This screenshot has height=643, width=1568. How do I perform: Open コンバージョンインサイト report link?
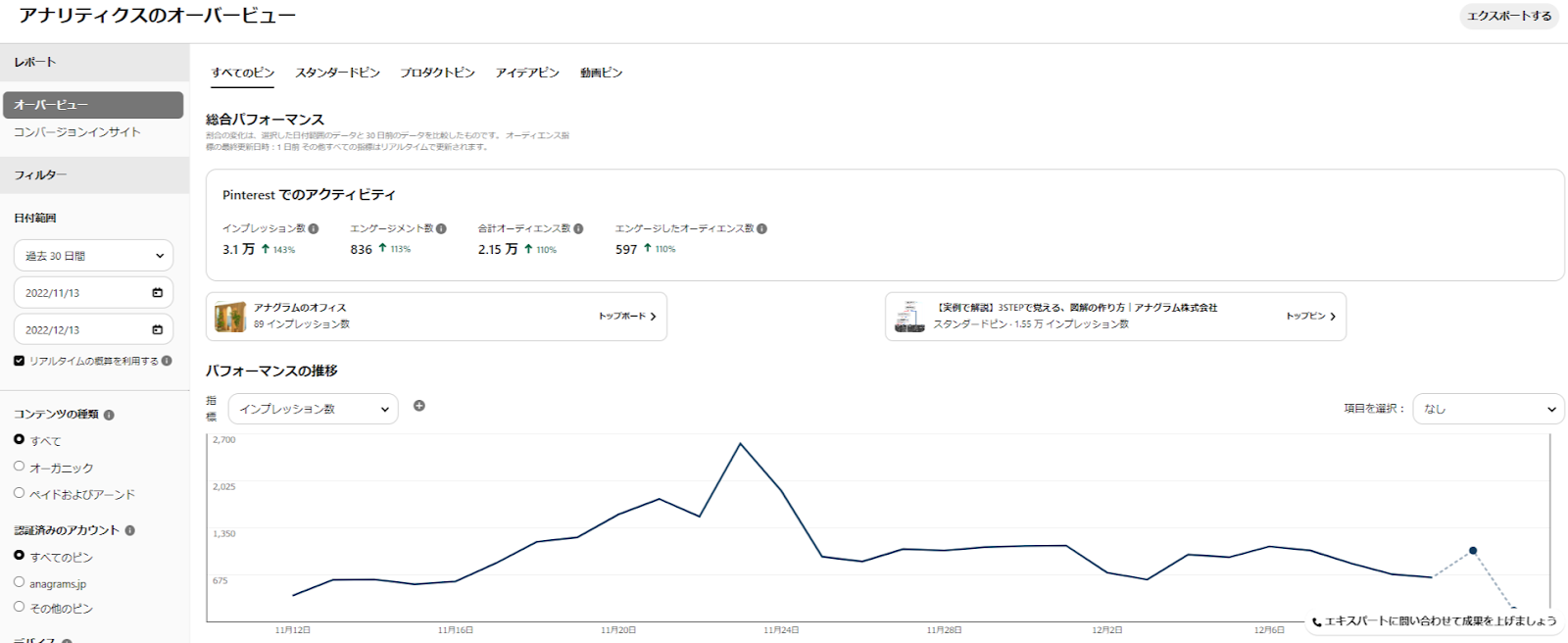point(77,132)
